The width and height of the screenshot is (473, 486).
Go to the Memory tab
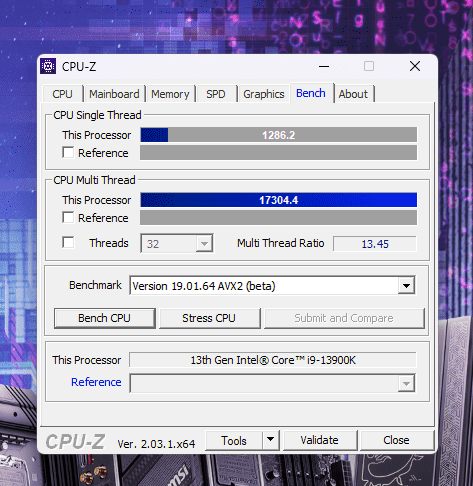tap(170, 94)
